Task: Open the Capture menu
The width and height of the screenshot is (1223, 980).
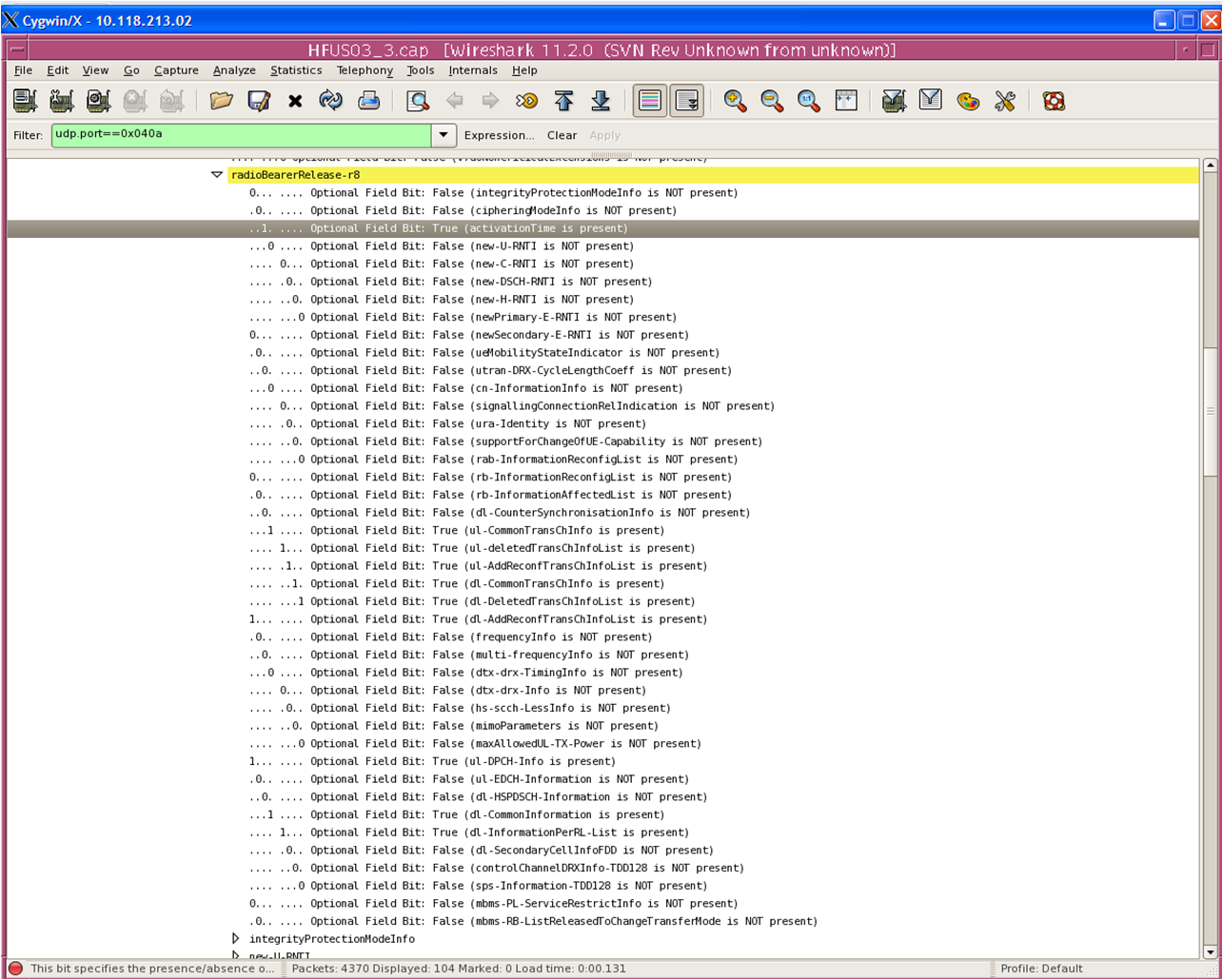Action: point(176,70)
